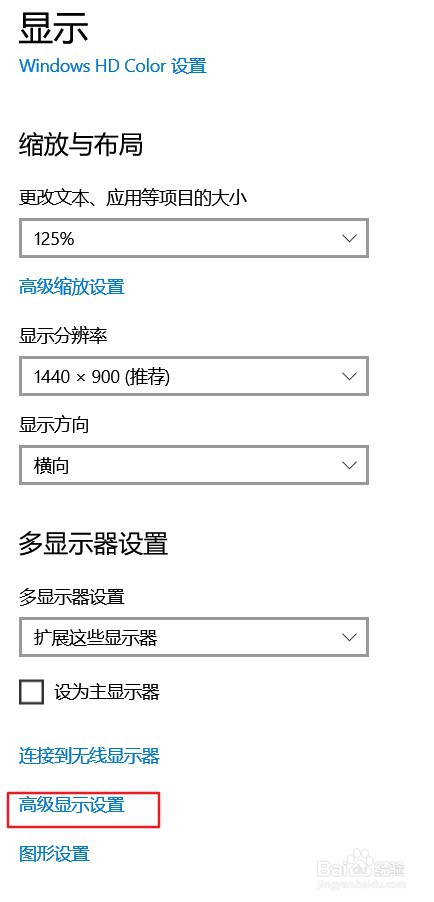Click the 显示分辨率 field label
This screenshot has height=902, width=434.
pyautogui.click(x=63, y=336)
